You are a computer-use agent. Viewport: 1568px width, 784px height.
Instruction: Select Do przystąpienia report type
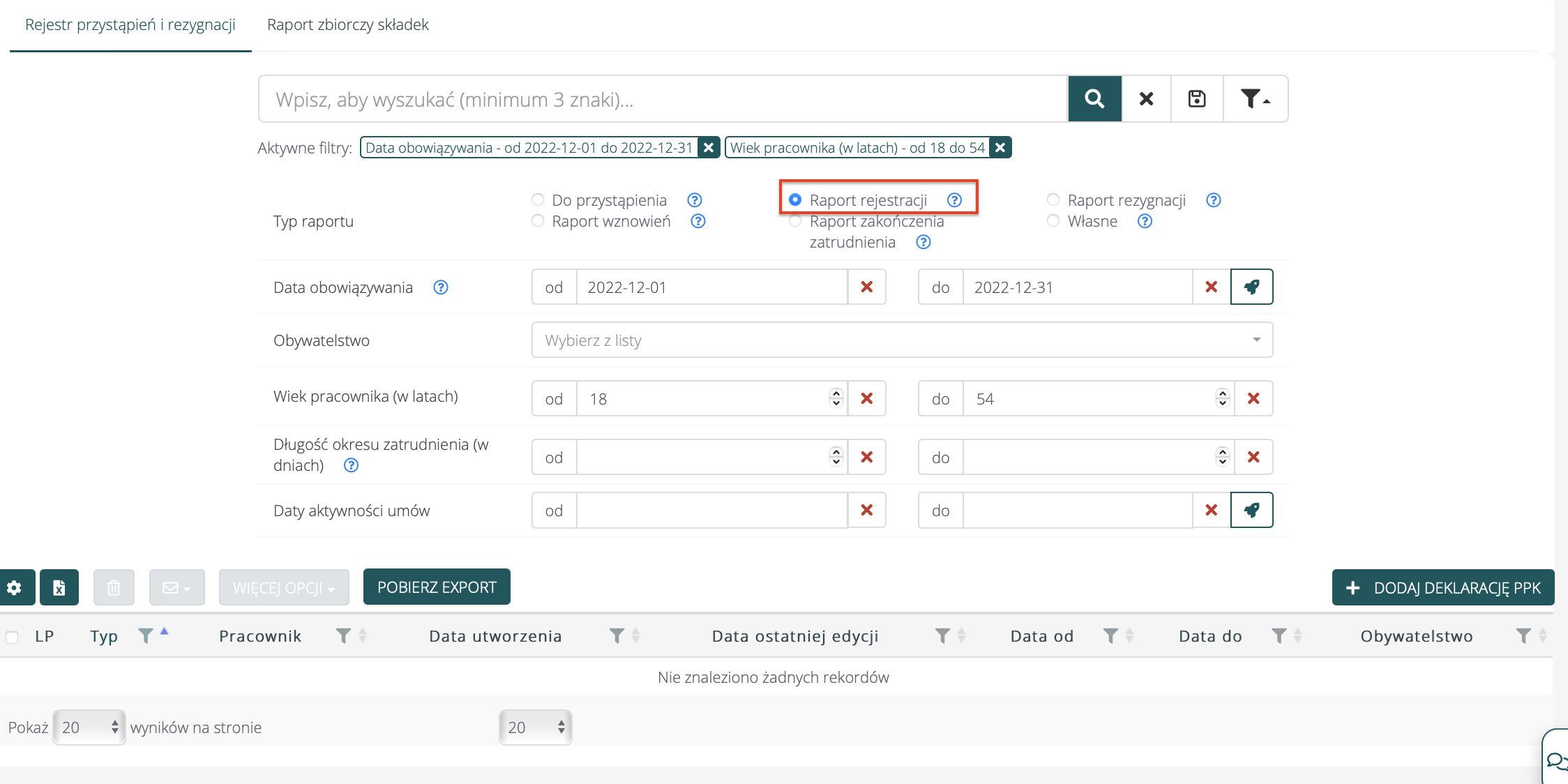tap(538, 200)
